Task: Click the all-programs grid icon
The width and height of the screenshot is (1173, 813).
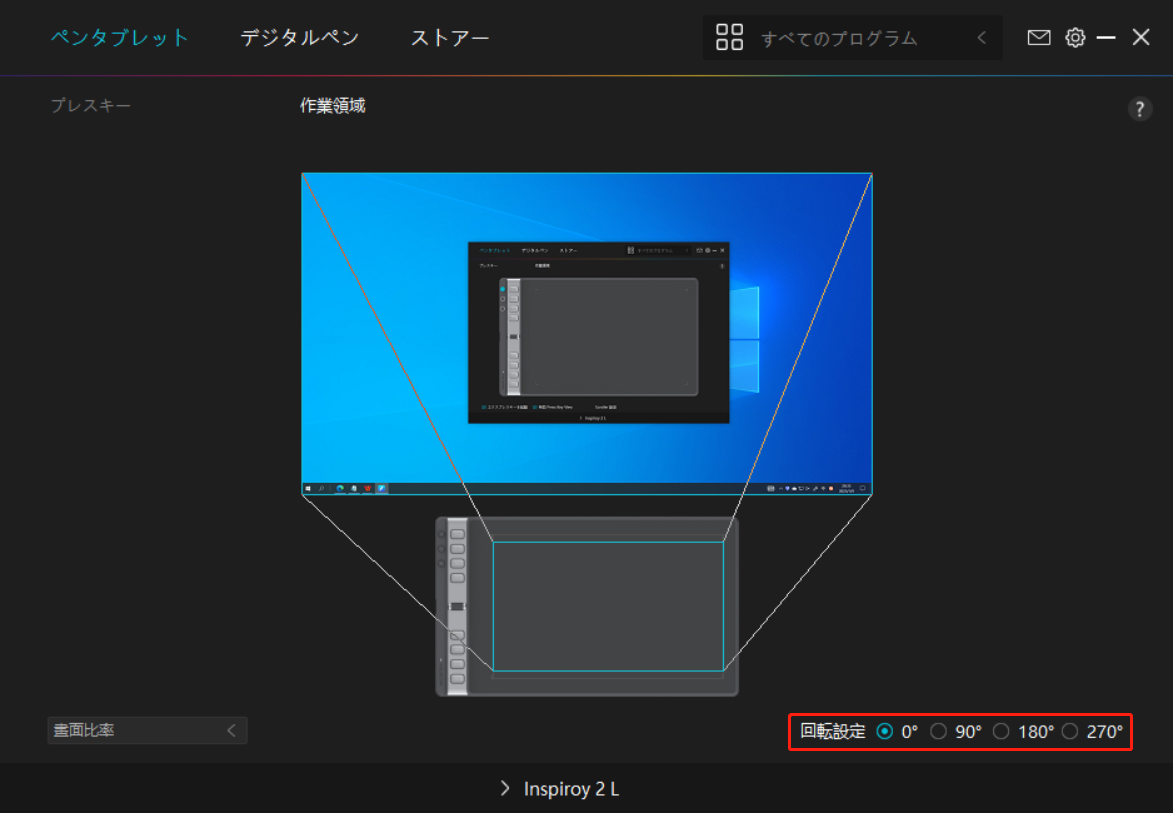Action: click(729, 37)
